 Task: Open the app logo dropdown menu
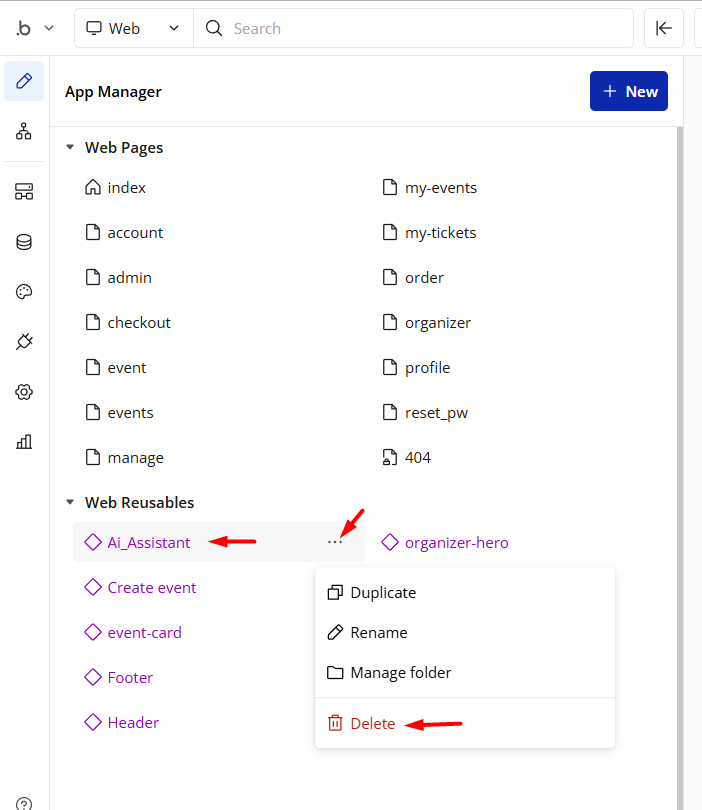34,28
